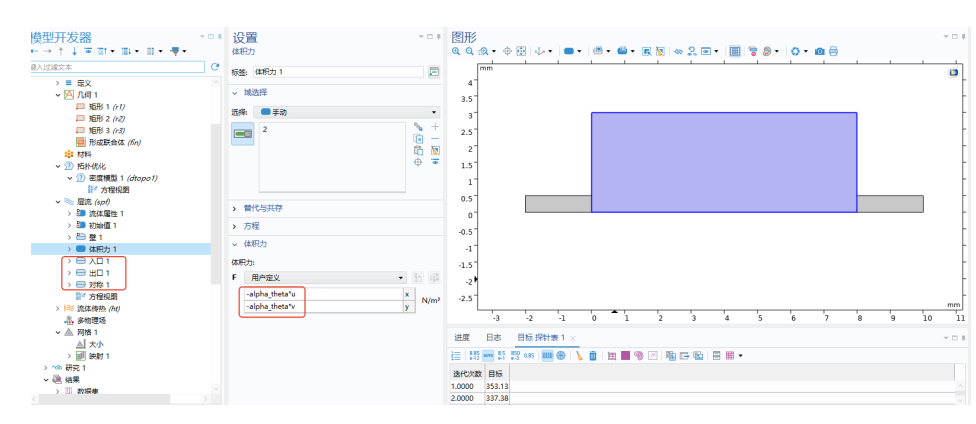Collapse the 几何 1 tree node
The height and width of the screenshot is (424, 976).
click(x=58, y=95)
